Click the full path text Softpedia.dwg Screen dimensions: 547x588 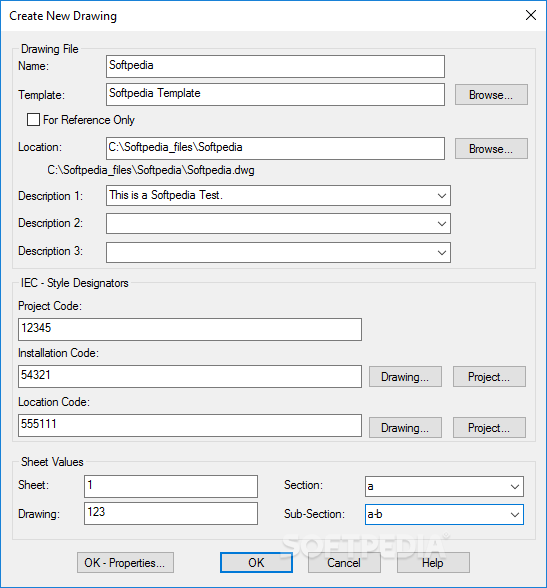(151, 170)
